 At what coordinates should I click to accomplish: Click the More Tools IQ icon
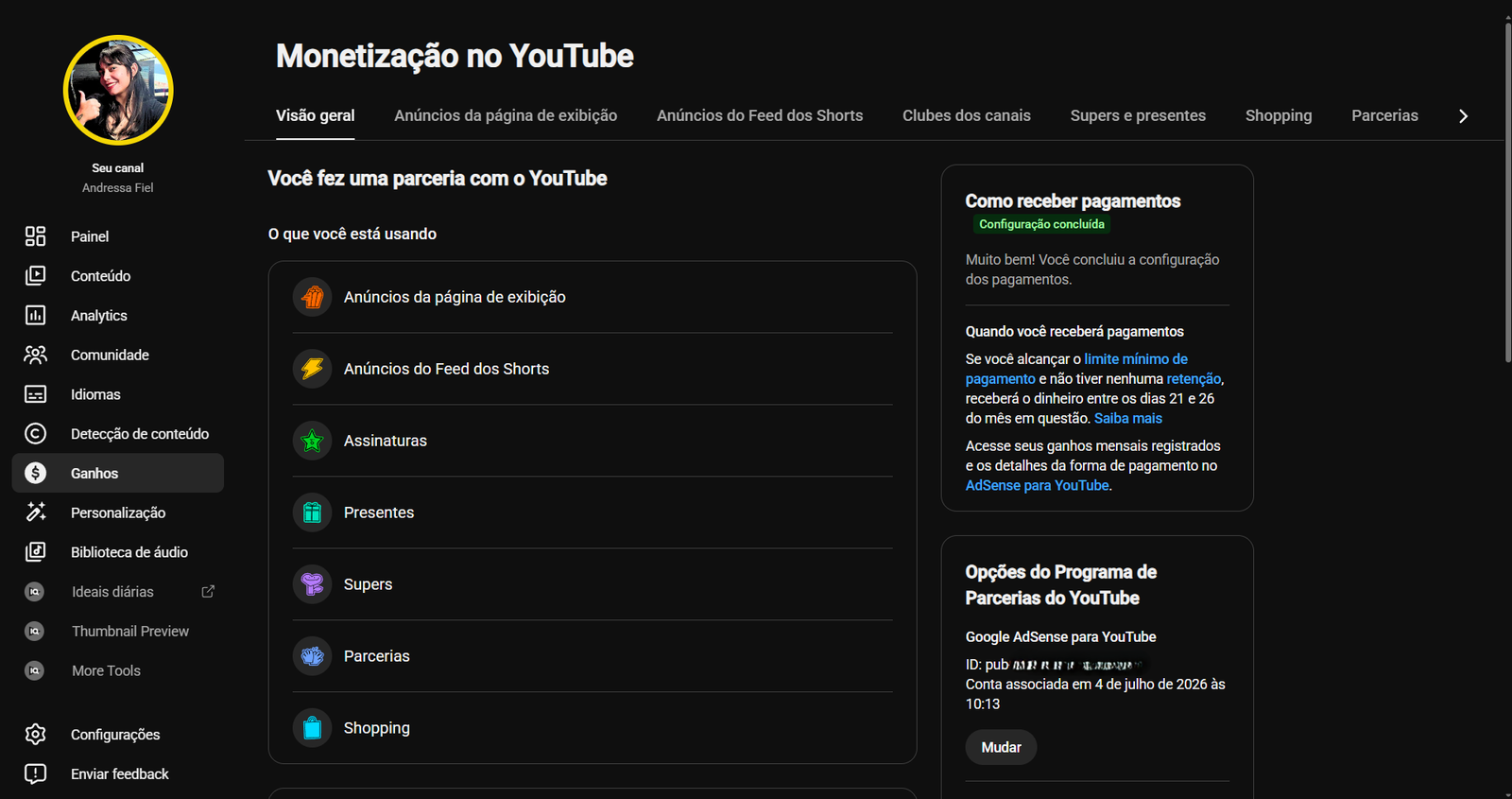tap(35, 670)
